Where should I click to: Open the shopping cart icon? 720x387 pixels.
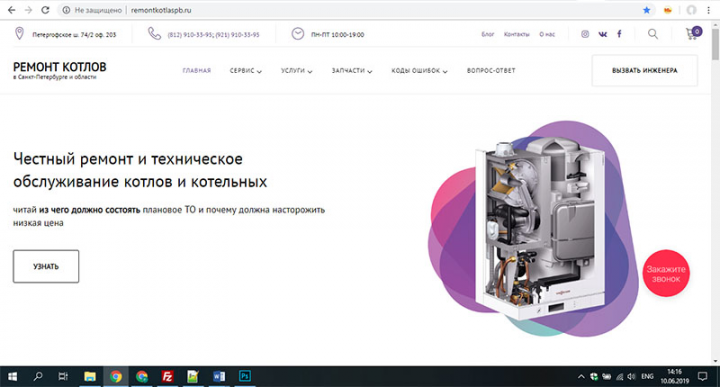click(x=693, y=33)
